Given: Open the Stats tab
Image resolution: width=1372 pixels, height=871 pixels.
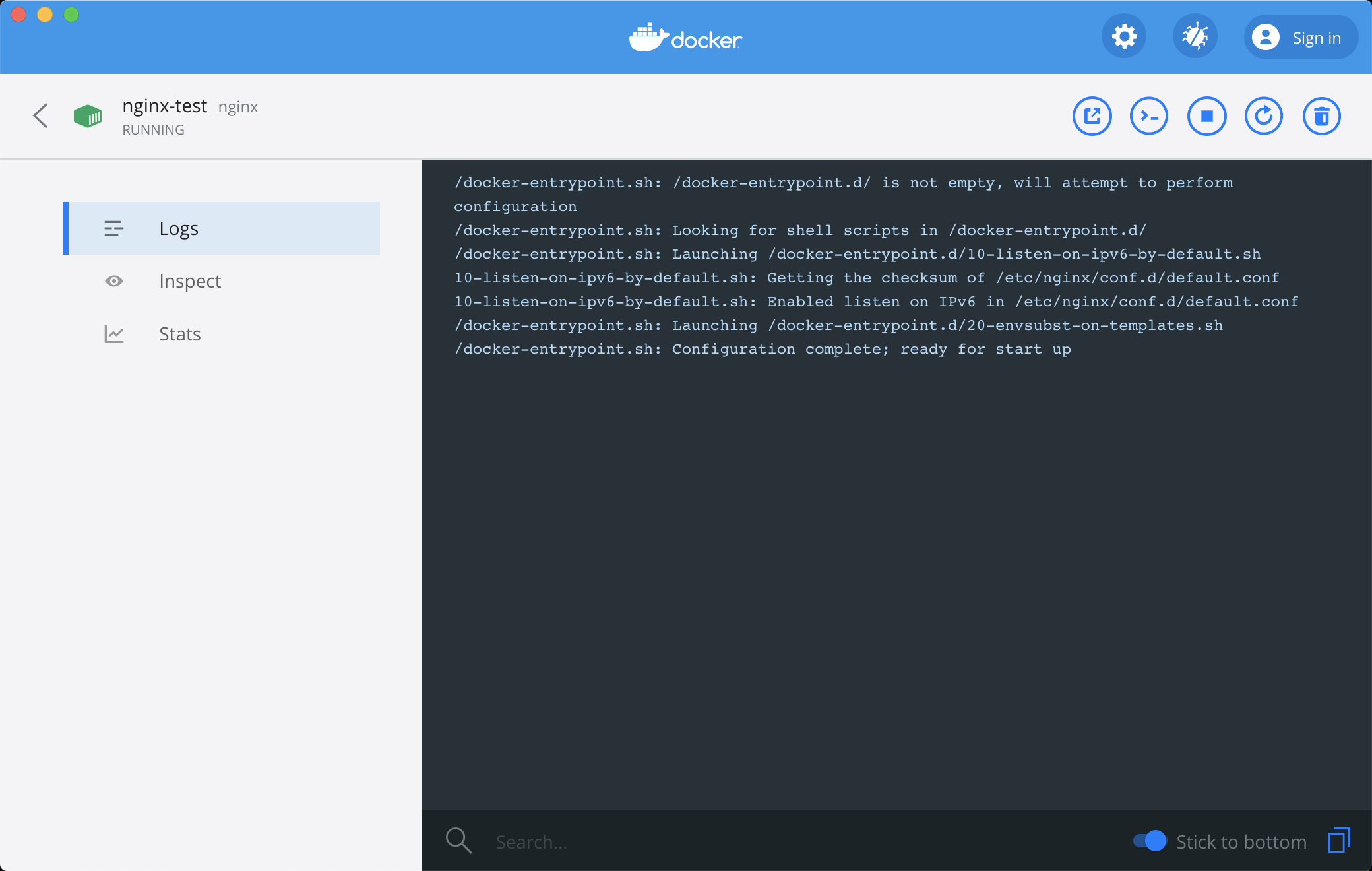Looking at the screenshot, I should tap(179, 334).
